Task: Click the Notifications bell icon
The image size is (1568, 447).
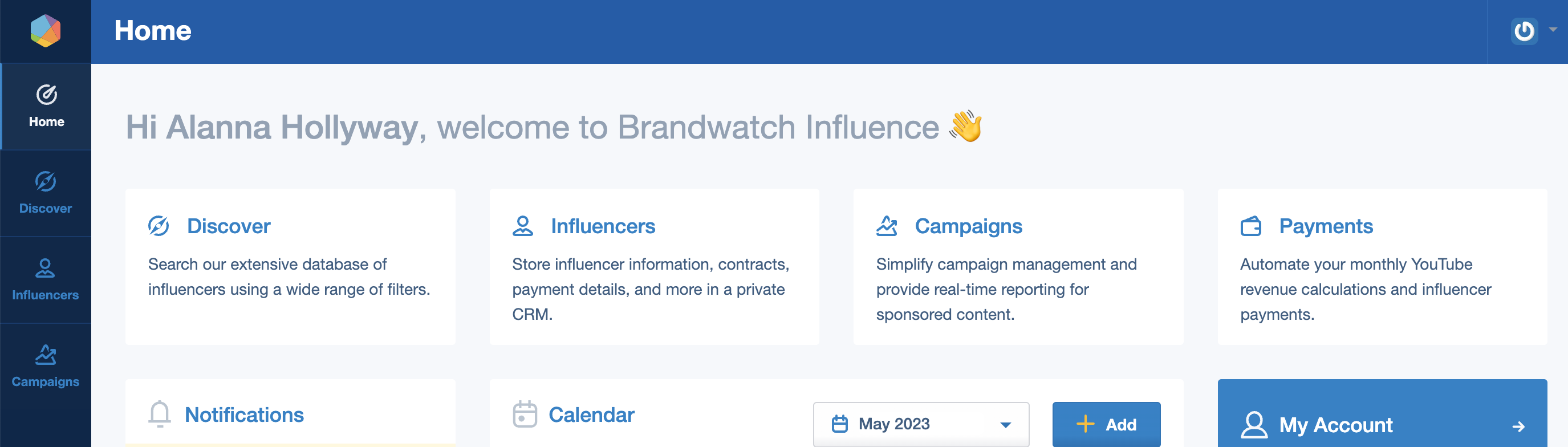Action: coord(160,414)
